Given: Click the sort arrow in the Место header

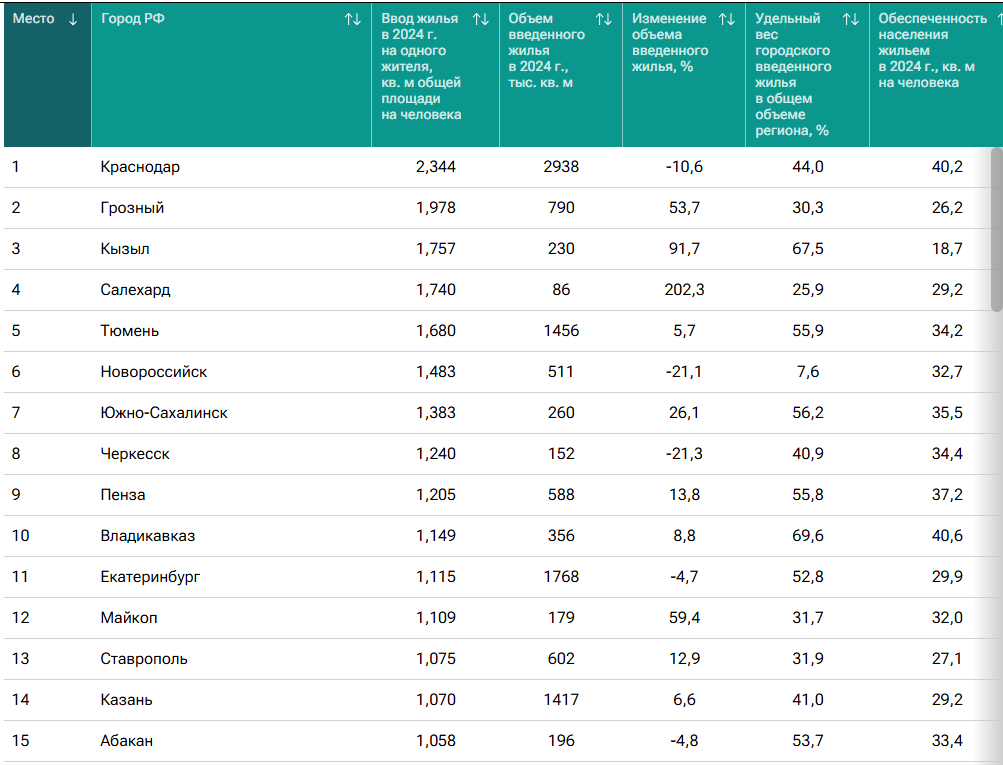Looking at the screenshot, I should [x=73, y=19].
